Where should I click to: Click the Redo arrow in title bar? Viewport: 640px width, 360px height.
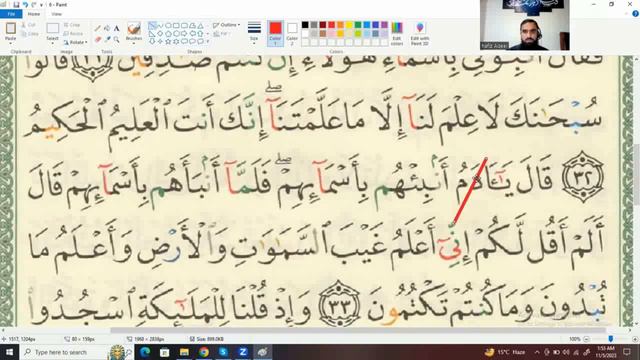(34, 4)
